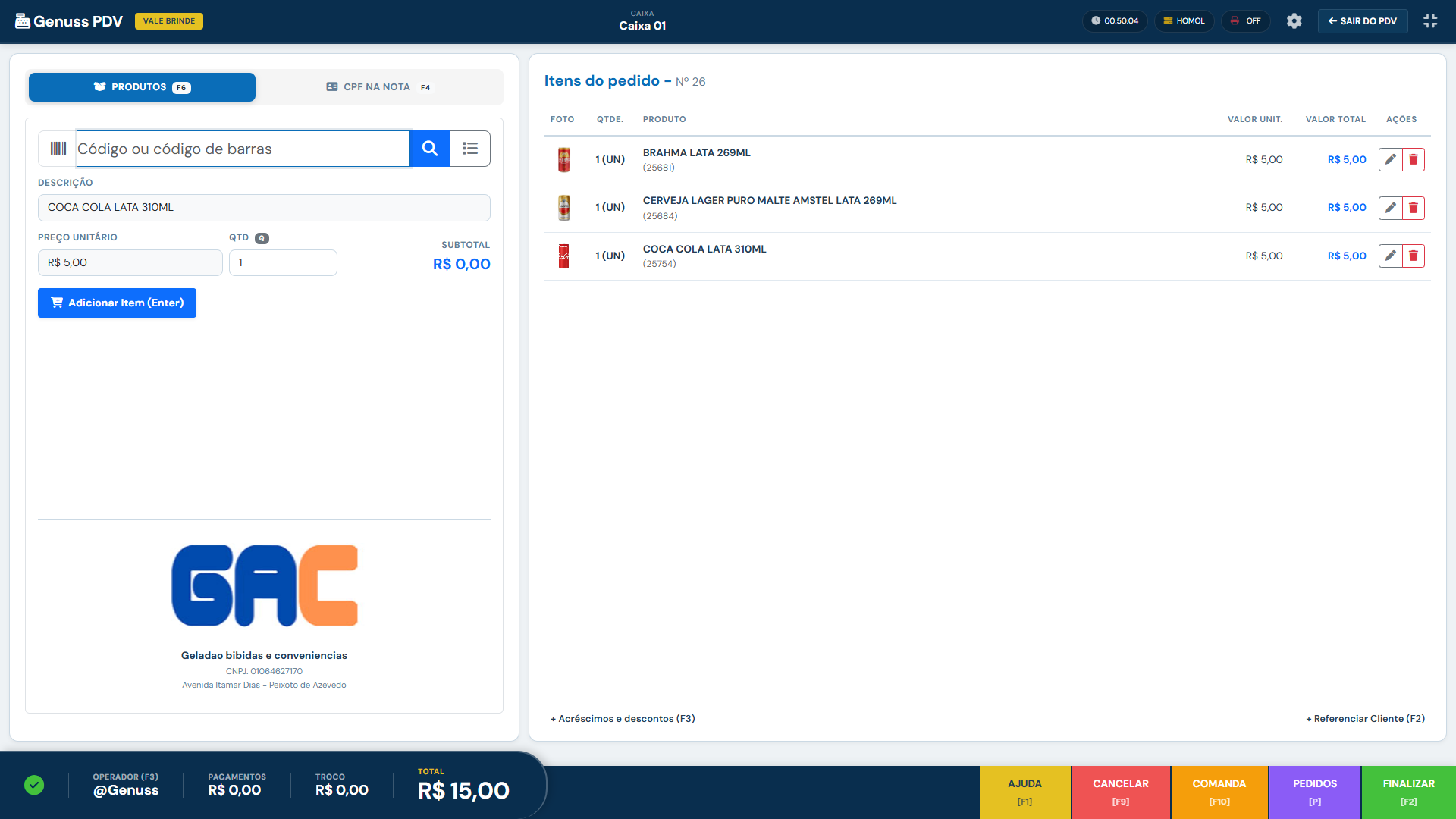Image resolution: width=1456 pixels, height=819 pixels.
Task: Click the operator @Genuss label
Action: pos(126,790)
